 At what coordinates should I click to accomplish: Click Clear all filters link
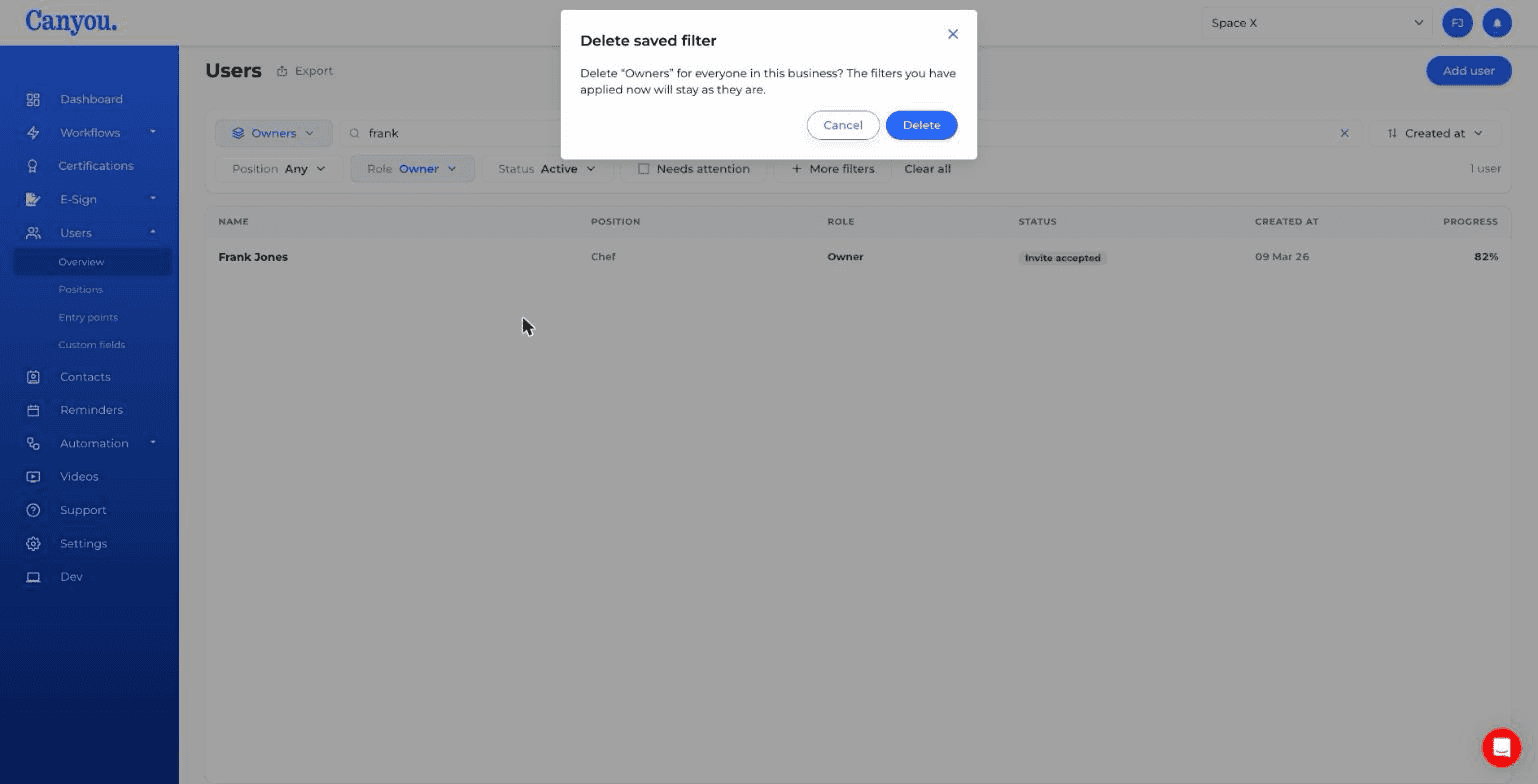pyautogui.click(x=927, y=169)
